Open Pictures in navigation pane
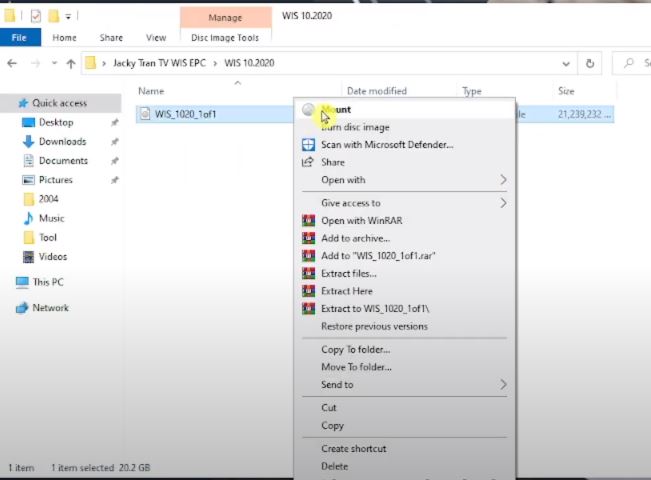This screenshot has width=651, height=480. (56, 180)
